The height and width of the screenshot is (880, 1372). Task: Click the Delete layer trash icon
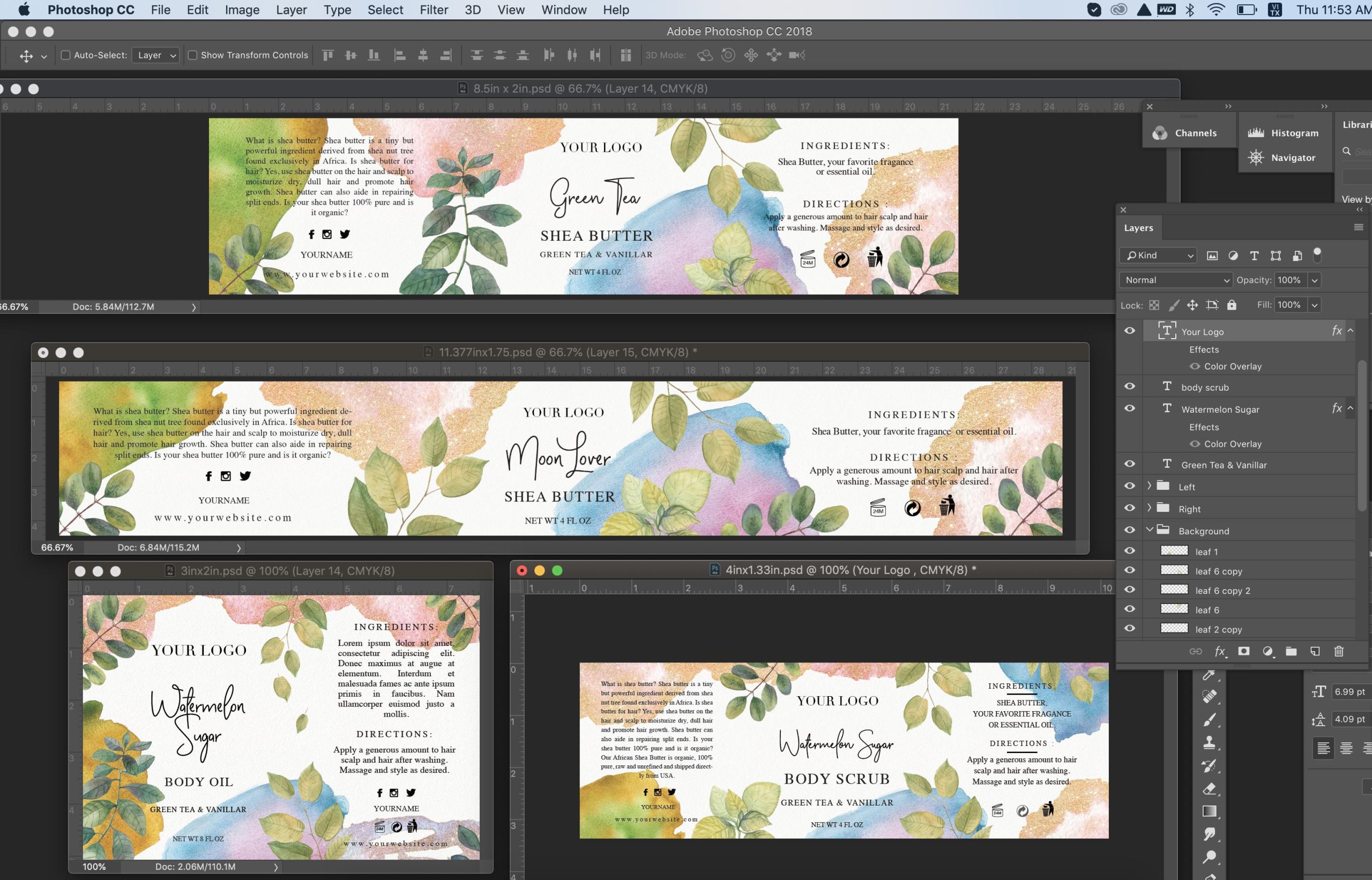point(1338,652)
